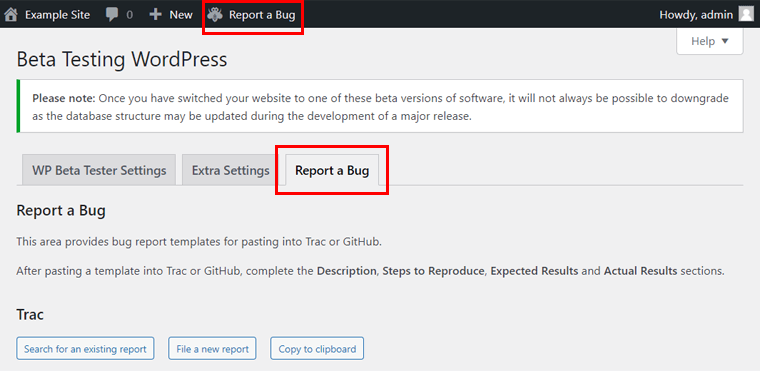
Task: Click the bold Actual Results text
Action: tap(640, 271)
